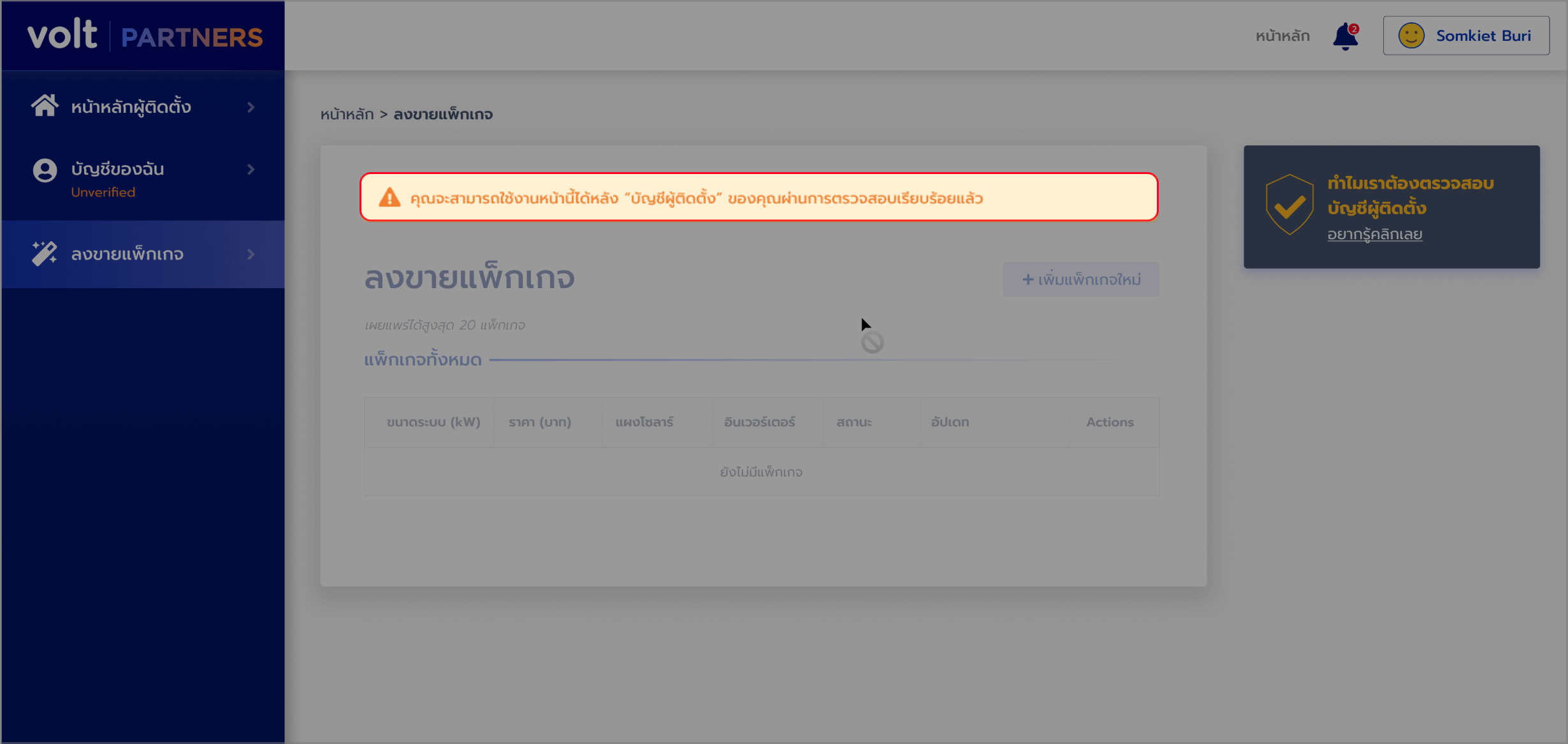Click Unverified status under account
The width and height of the screenshot is (1568, 744).
click(x=103, y=192)
